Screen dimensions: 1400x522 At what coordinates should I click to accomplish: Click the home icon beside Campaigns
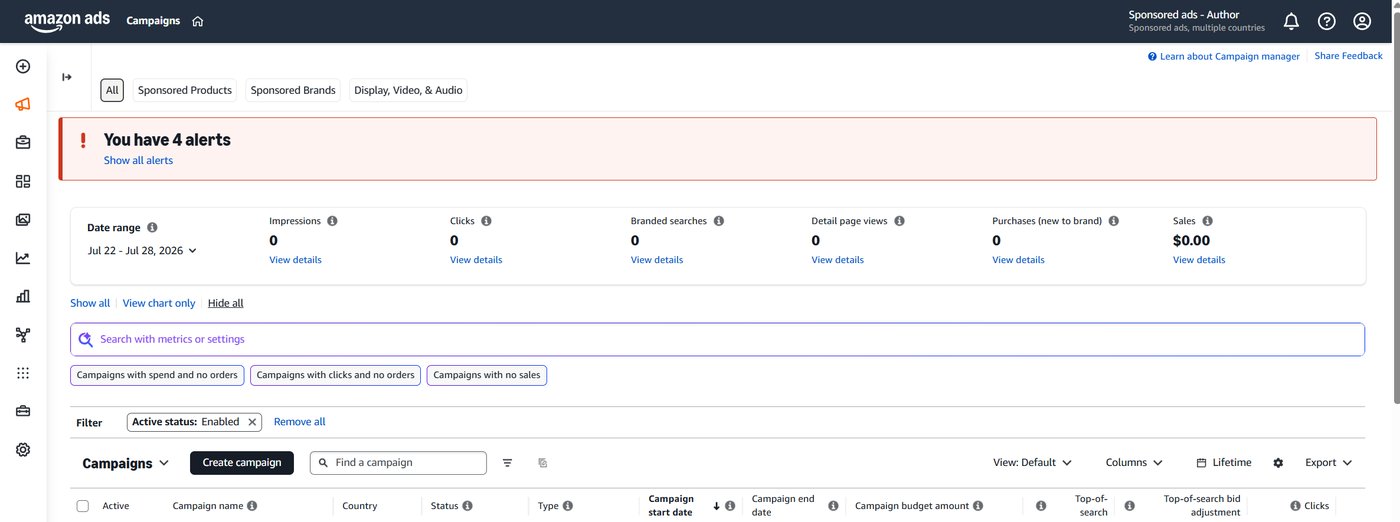[x=198, y=21]
